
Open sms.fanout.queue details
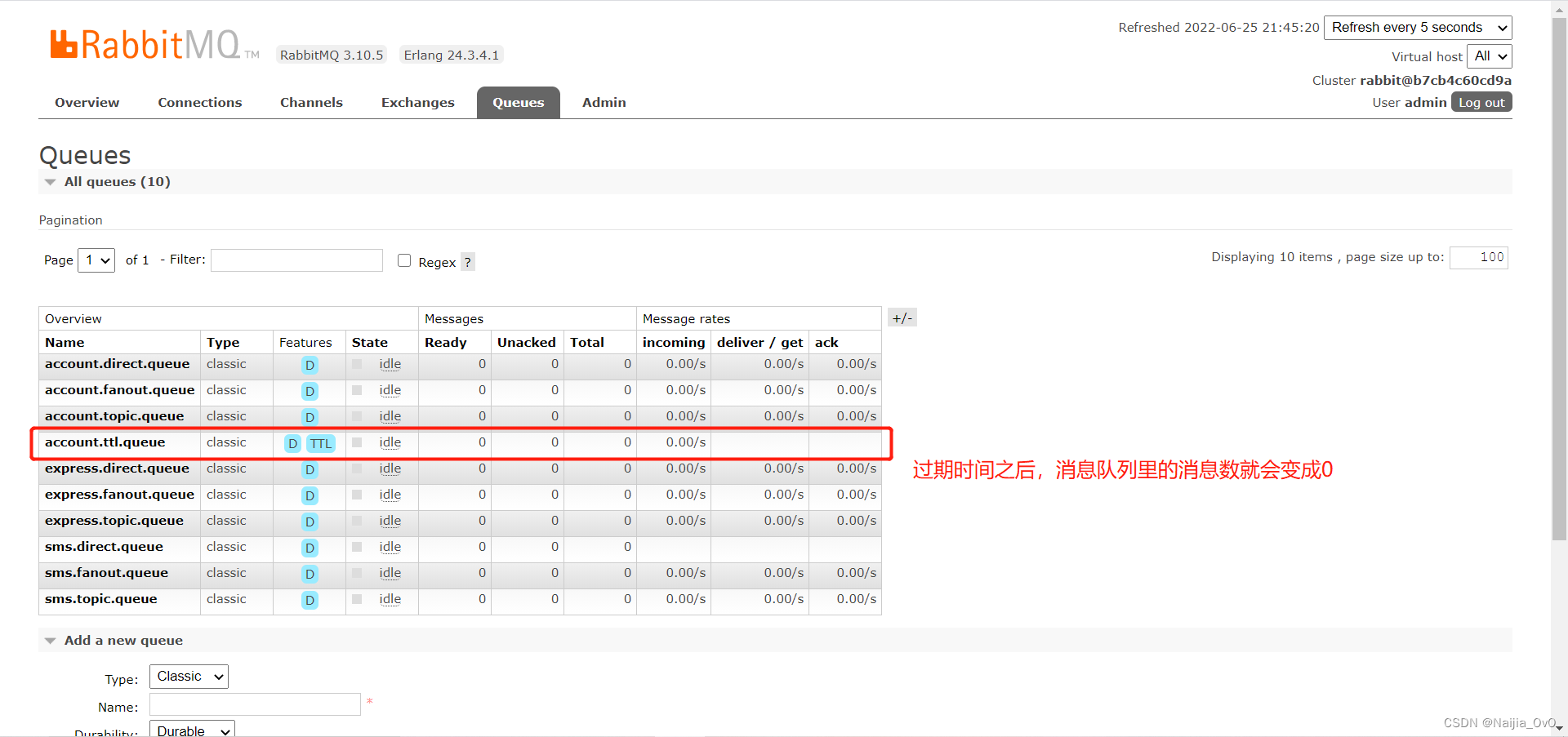pos(106,573)
